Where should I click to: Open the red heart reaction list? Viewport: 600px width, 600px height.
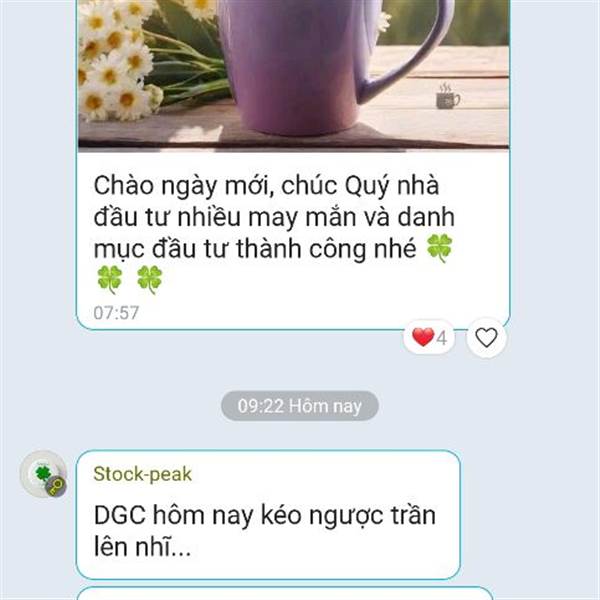tap(429, 337)
